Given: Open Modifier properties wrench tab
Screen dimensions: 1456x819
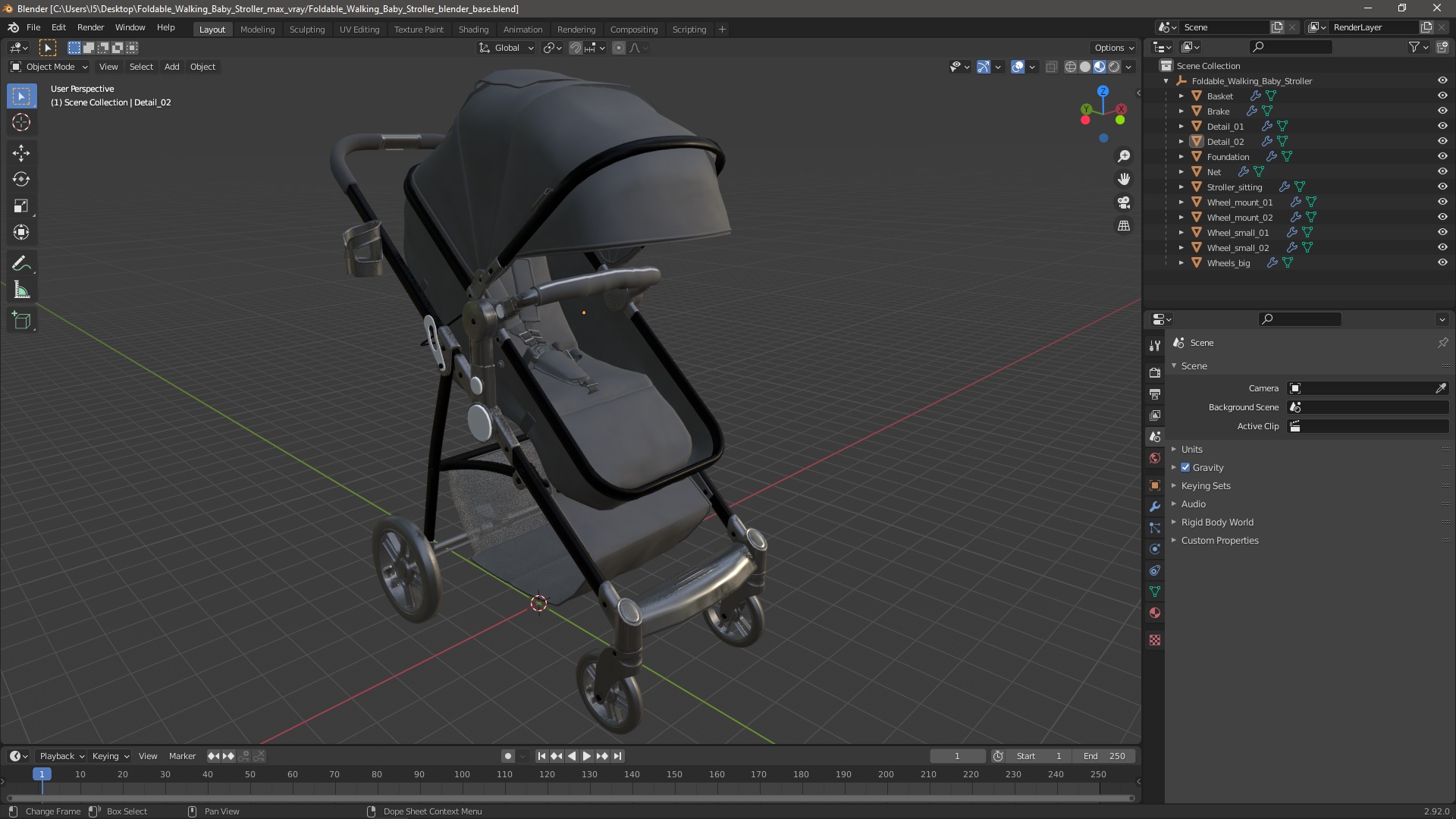Looking at the screenshot, I should point(1155,507).
